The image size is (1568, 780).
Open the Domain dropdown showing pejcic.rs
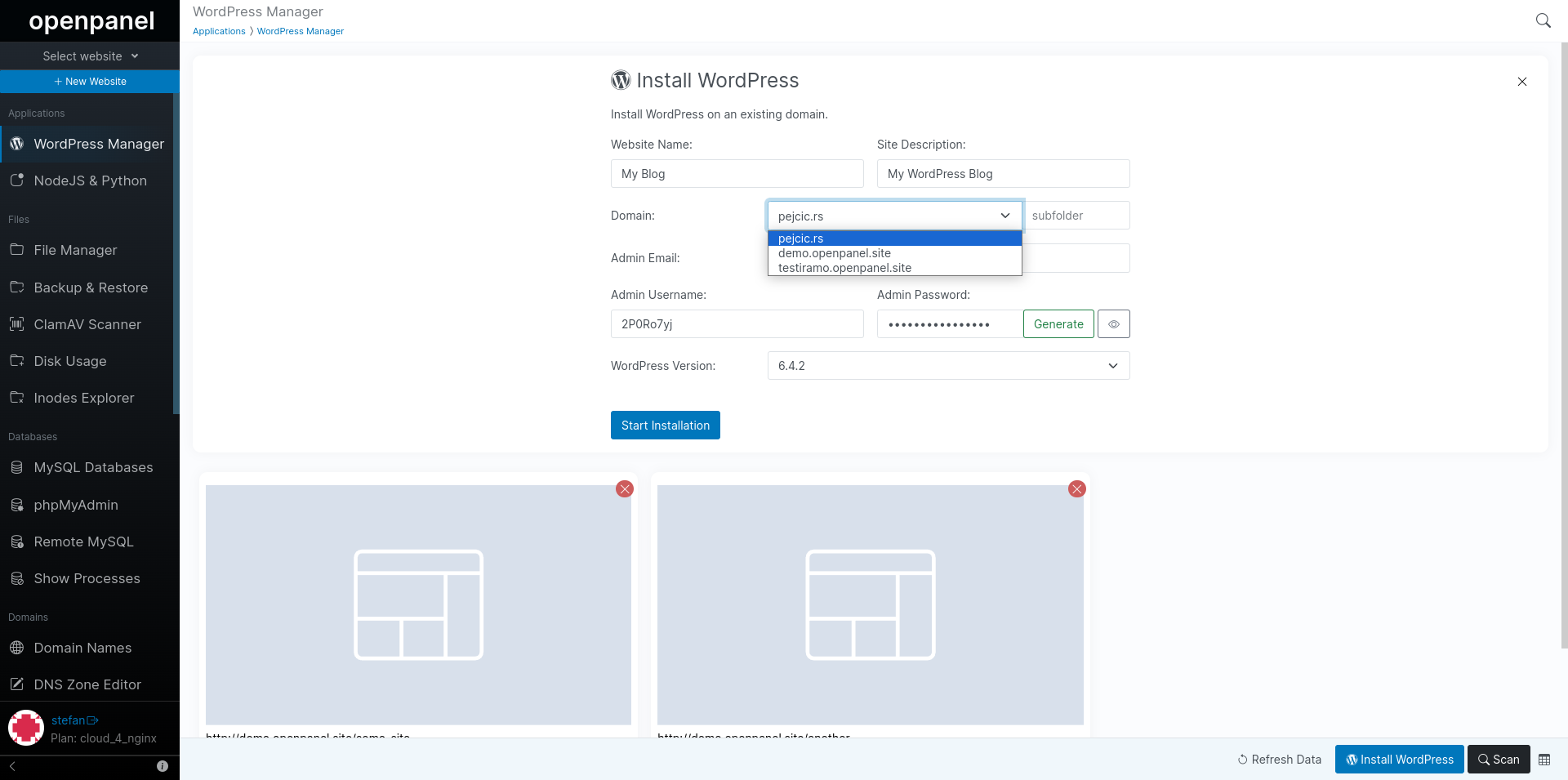895,216
